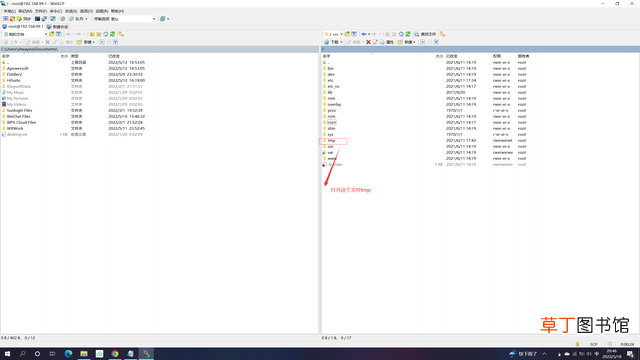Open Windows Start button
The width and height of the screenshot is (640, 360).
tap(7, 354)
